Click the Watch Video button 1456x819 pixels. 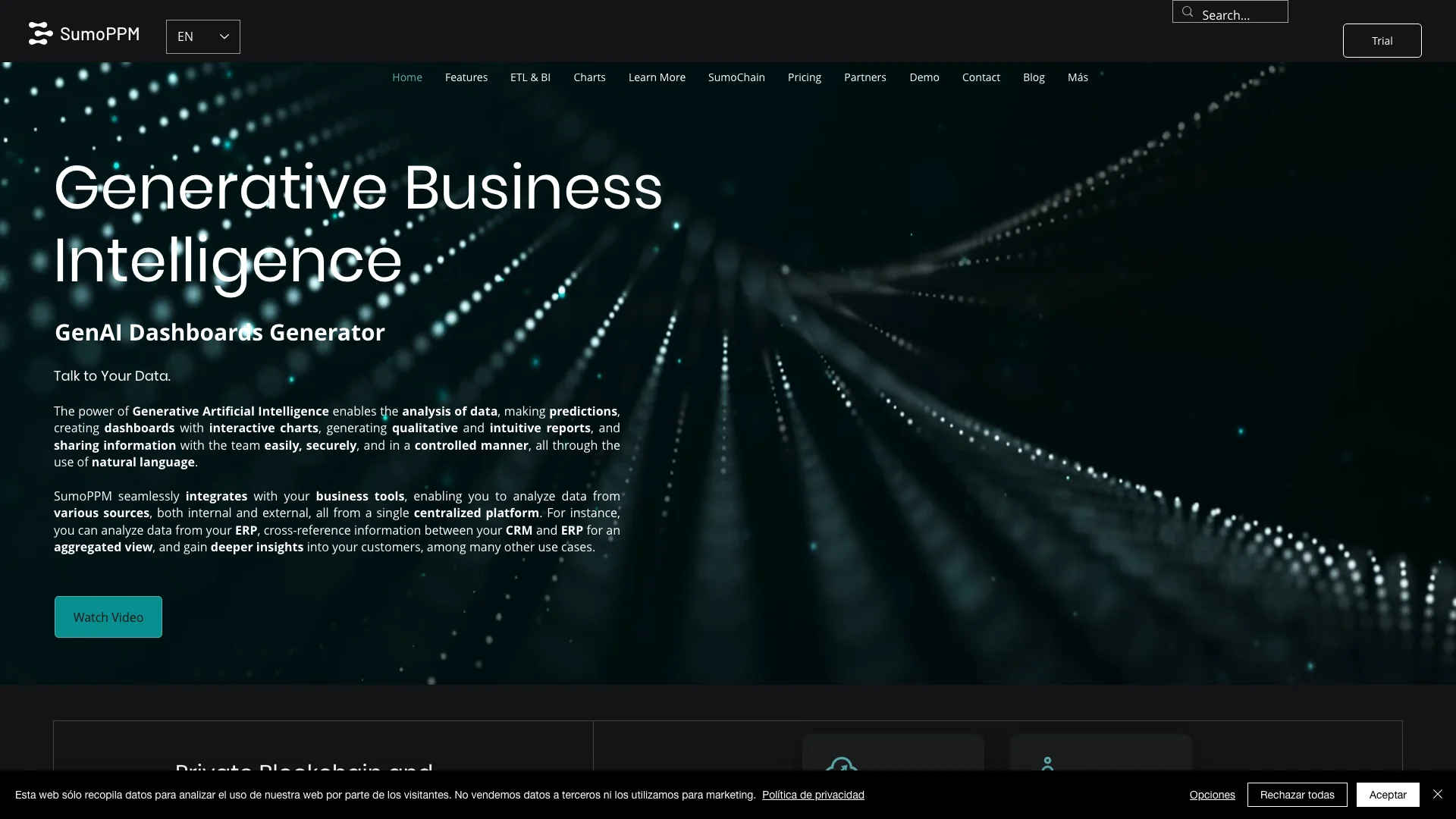[108, 617]
